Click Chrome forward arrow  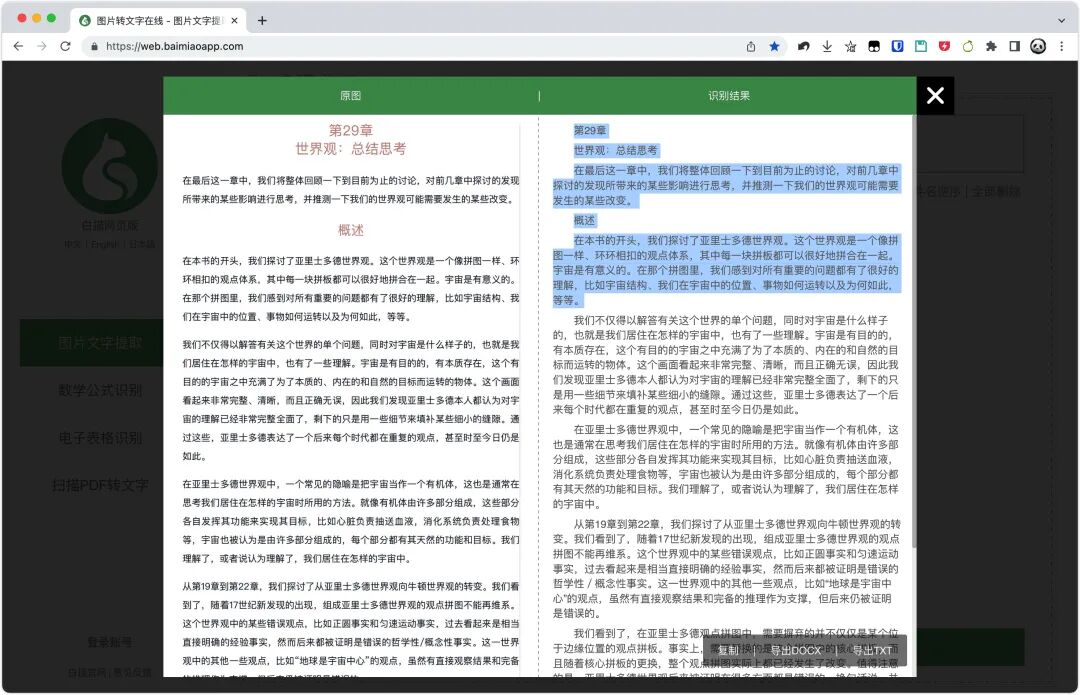(x=42, y=46)
